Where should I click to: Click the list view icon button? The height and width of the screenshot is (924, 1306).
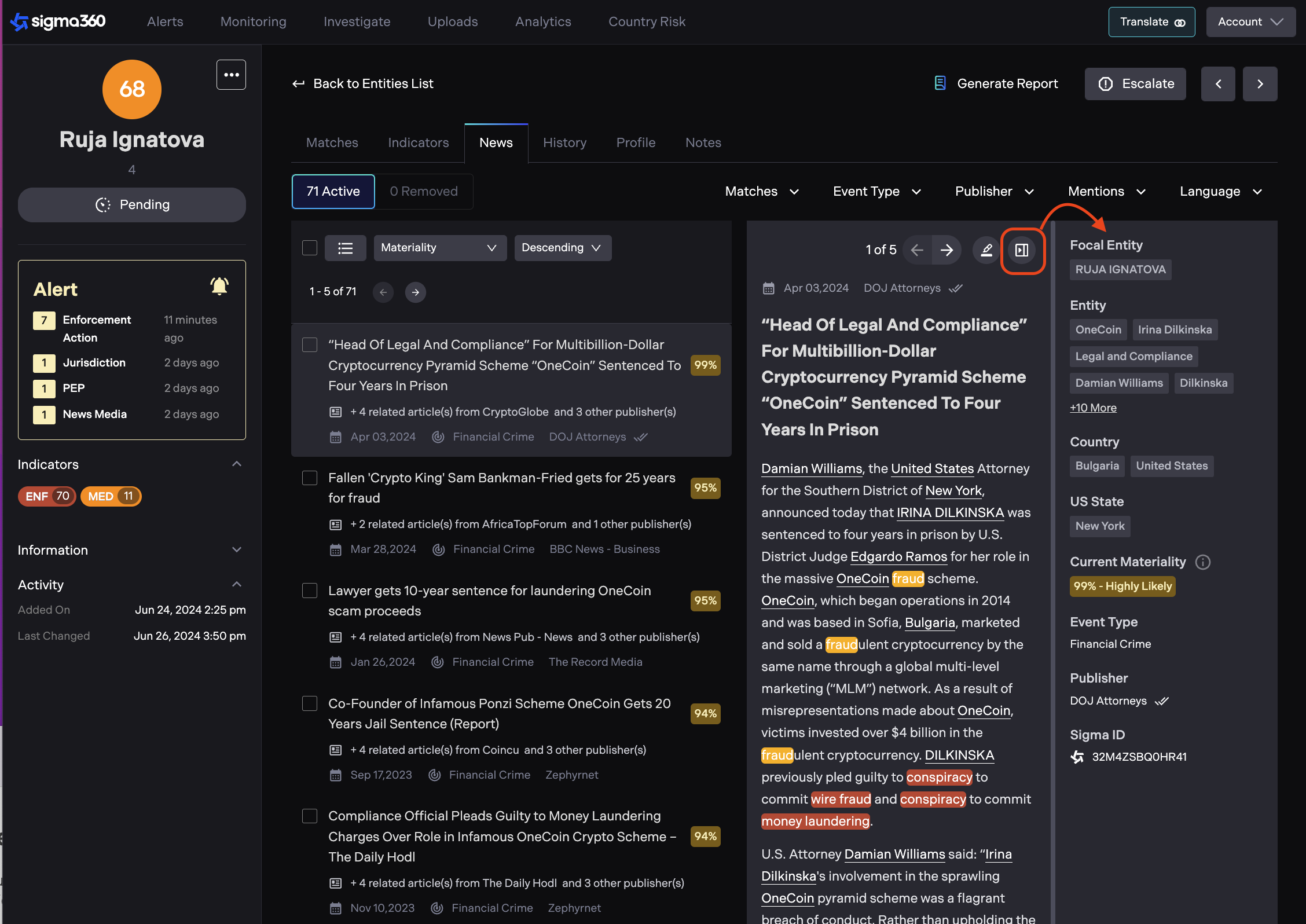pos(346,248)
